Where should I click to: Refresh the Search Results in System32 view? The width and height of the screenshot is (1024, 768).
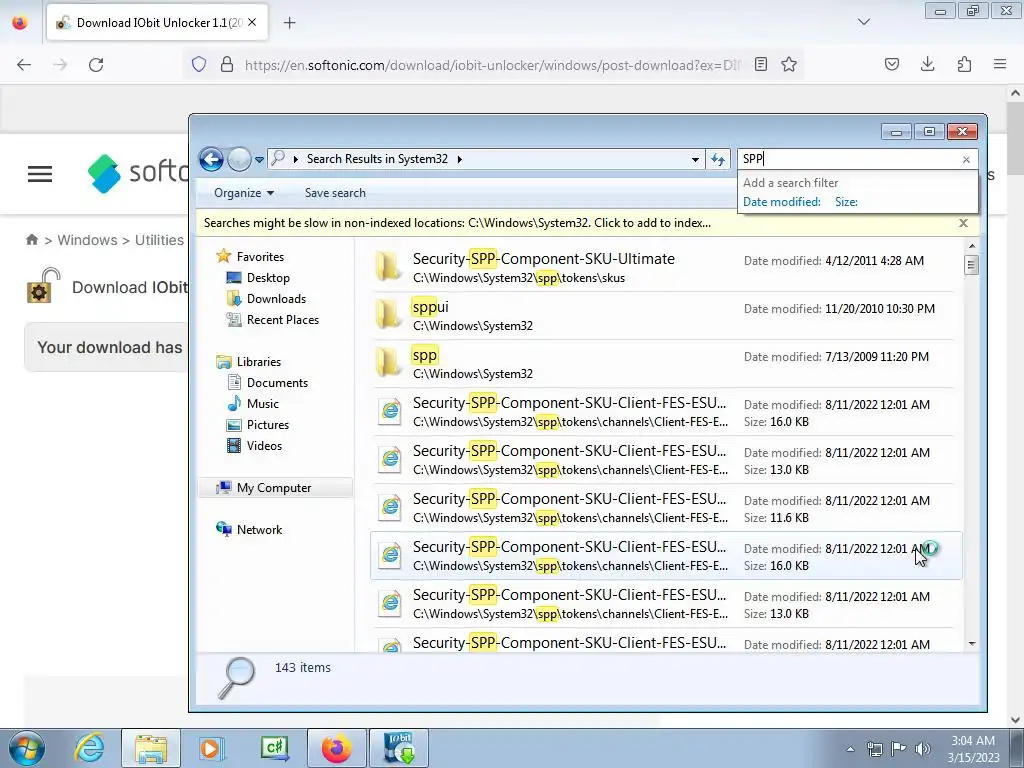[x=718, y=159]
